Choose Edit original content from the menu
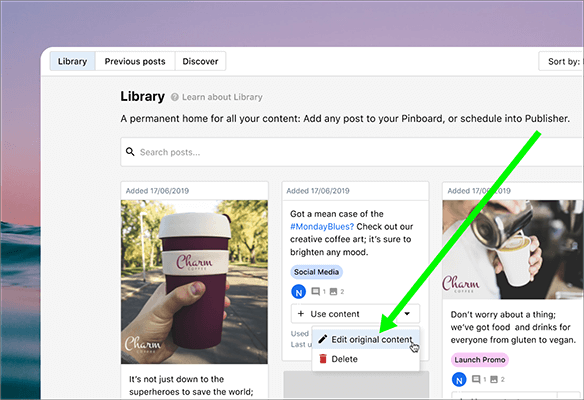This screenshot has height=400, width=584. pyautogui.click(x=366, y=339)
